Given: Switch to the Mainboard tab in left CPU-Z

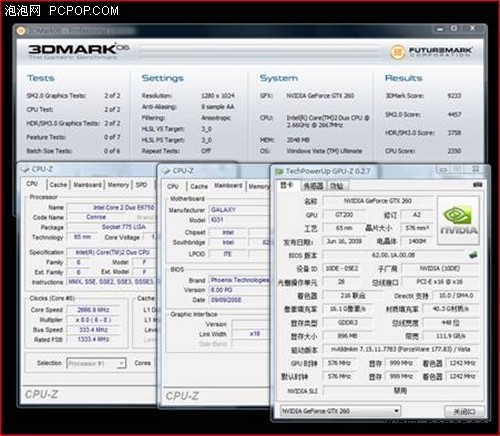Looking at the screenshot, I should (87, 185).
